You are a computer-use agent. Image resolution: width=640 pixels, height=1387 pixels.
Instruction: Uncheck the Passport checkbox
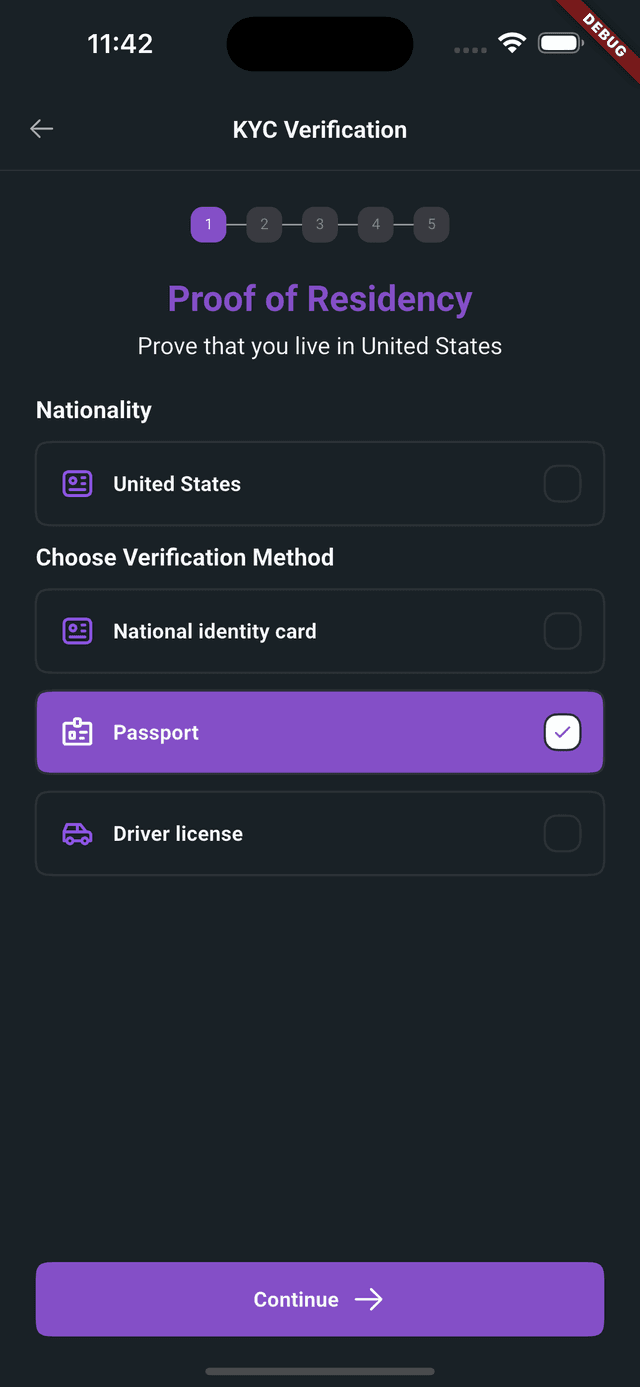click(562, 732)
